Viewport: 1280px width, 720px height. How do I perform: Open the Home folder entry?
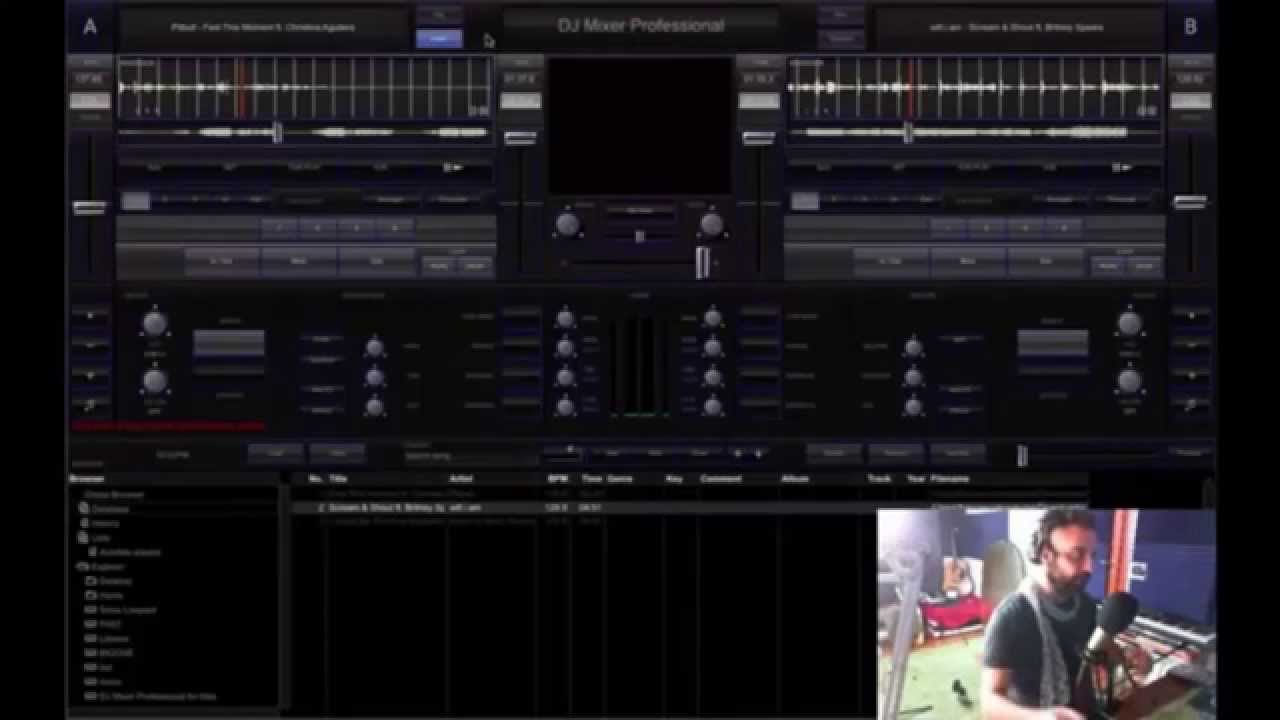(111, 595)
